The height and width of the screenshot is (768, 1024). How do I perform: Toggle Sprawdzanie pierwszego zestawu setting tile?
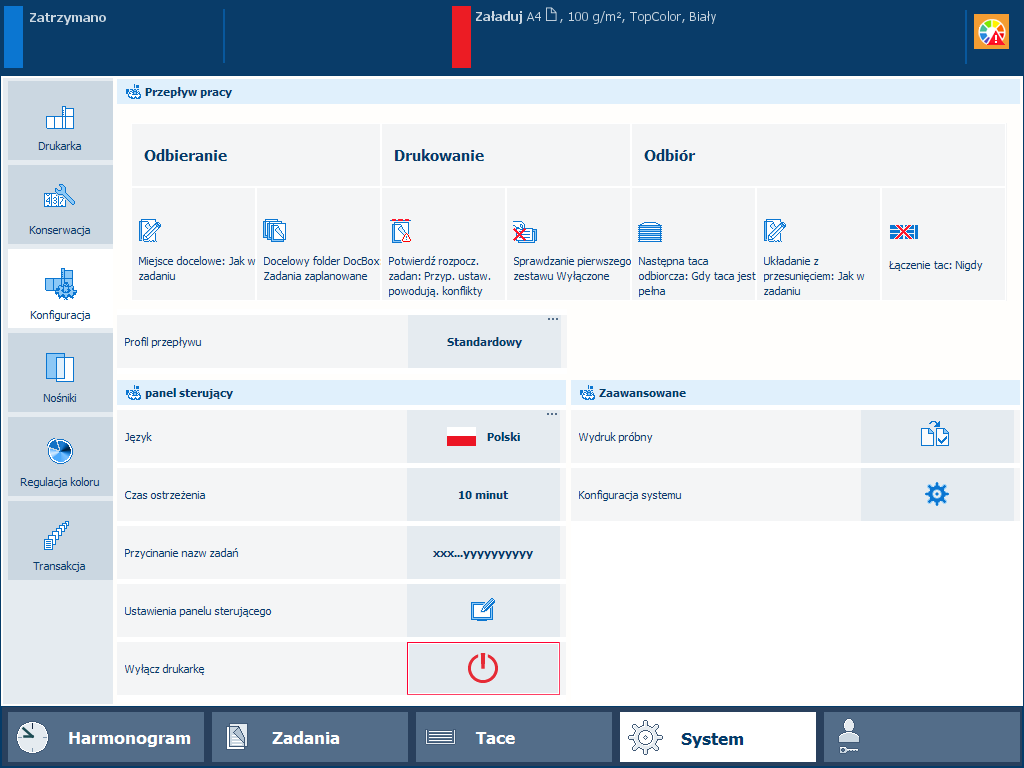tap(568, 244)
